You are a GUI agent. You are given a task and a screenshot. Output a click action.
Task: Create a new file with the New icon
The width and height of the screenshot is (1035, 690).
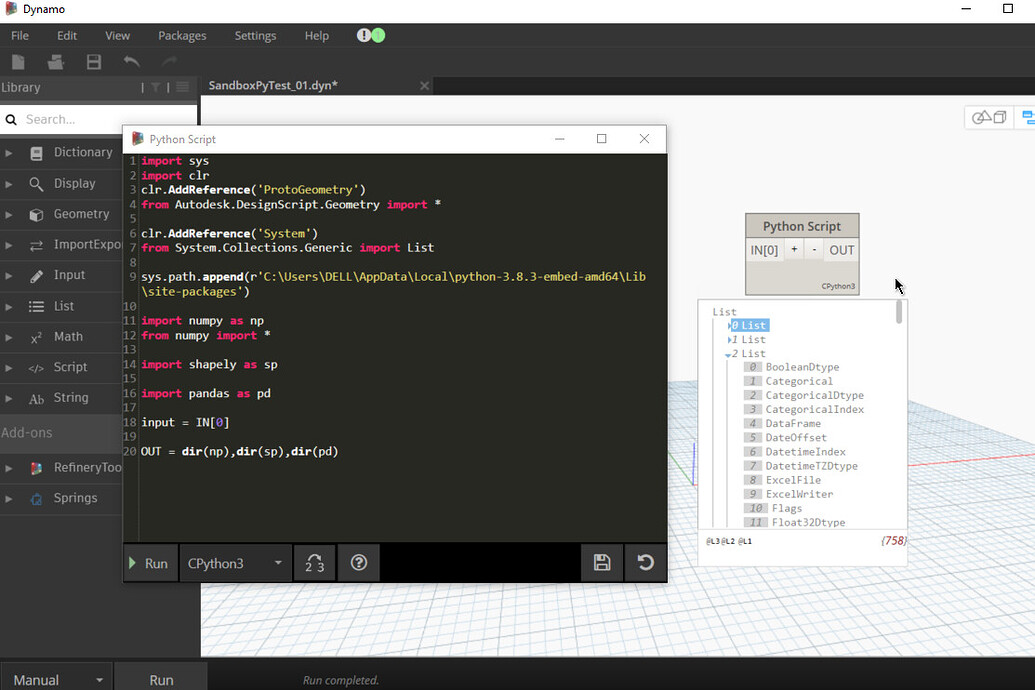(18, 61)
